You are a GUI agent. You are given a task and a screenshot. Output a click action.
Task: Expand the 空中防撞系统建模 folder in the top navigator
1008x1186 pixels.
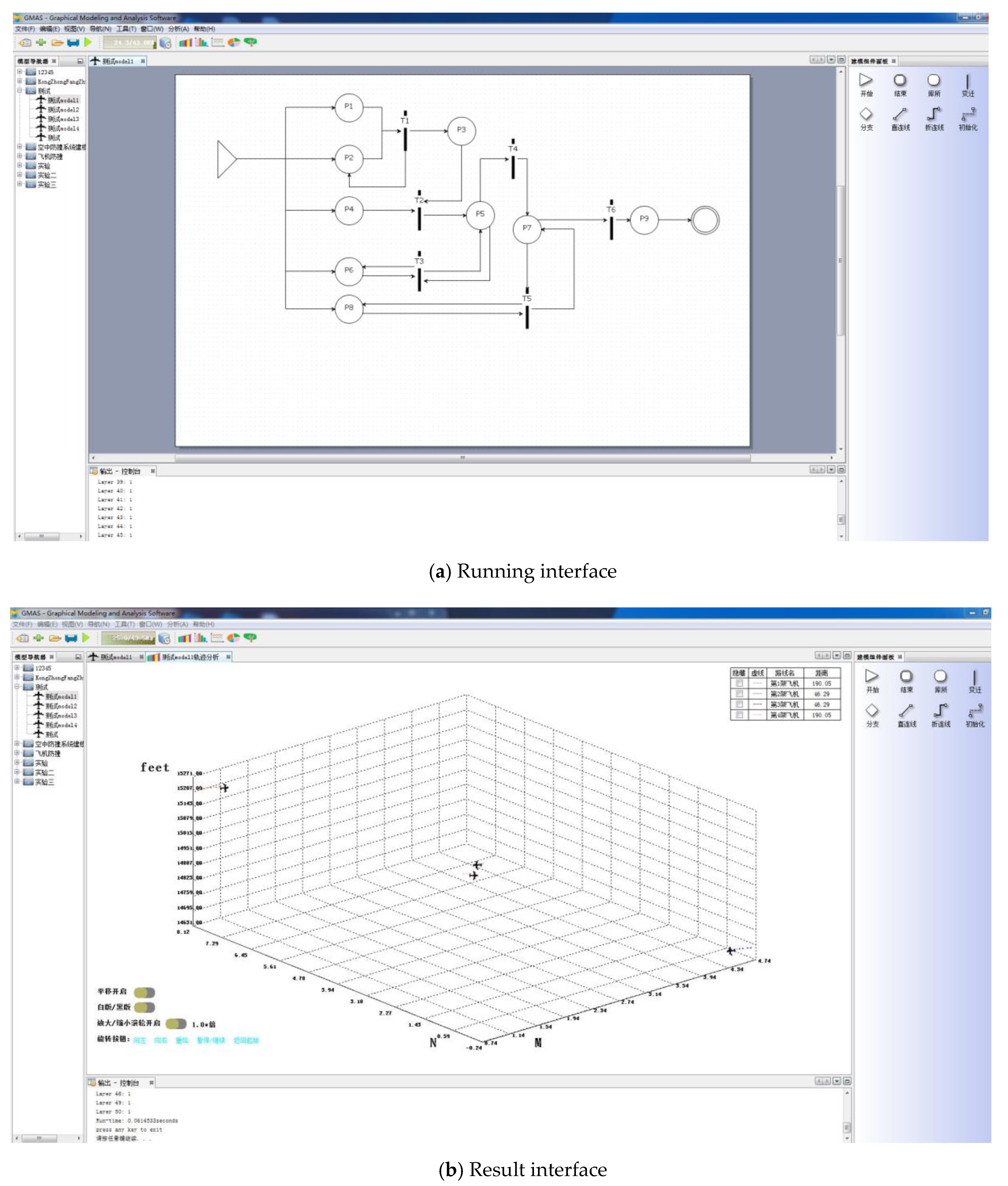20,147
